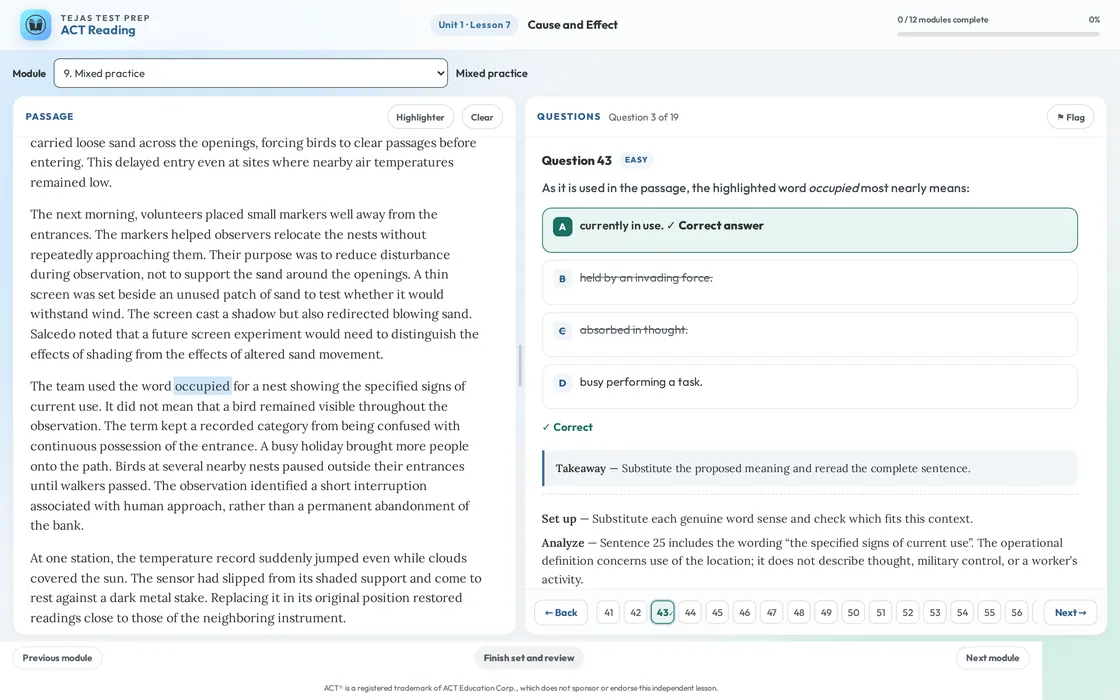The image size is (1120, 700).
Task: Jump to question 55
Action: 989,613
